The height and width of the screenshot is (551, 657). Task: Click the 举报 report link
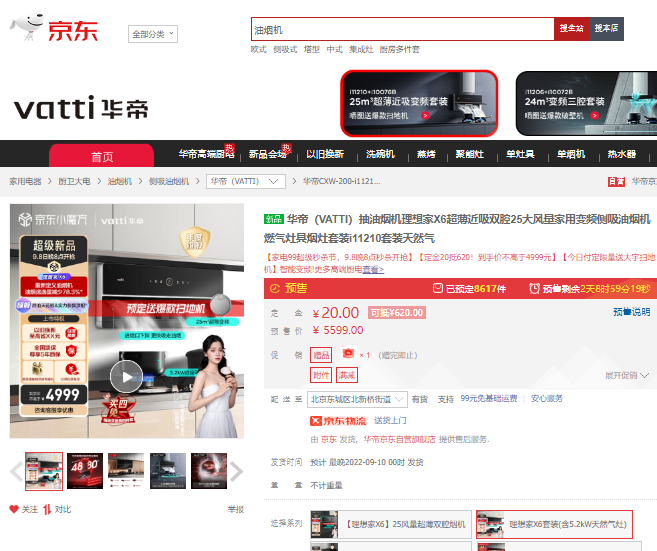click(236, 509)
